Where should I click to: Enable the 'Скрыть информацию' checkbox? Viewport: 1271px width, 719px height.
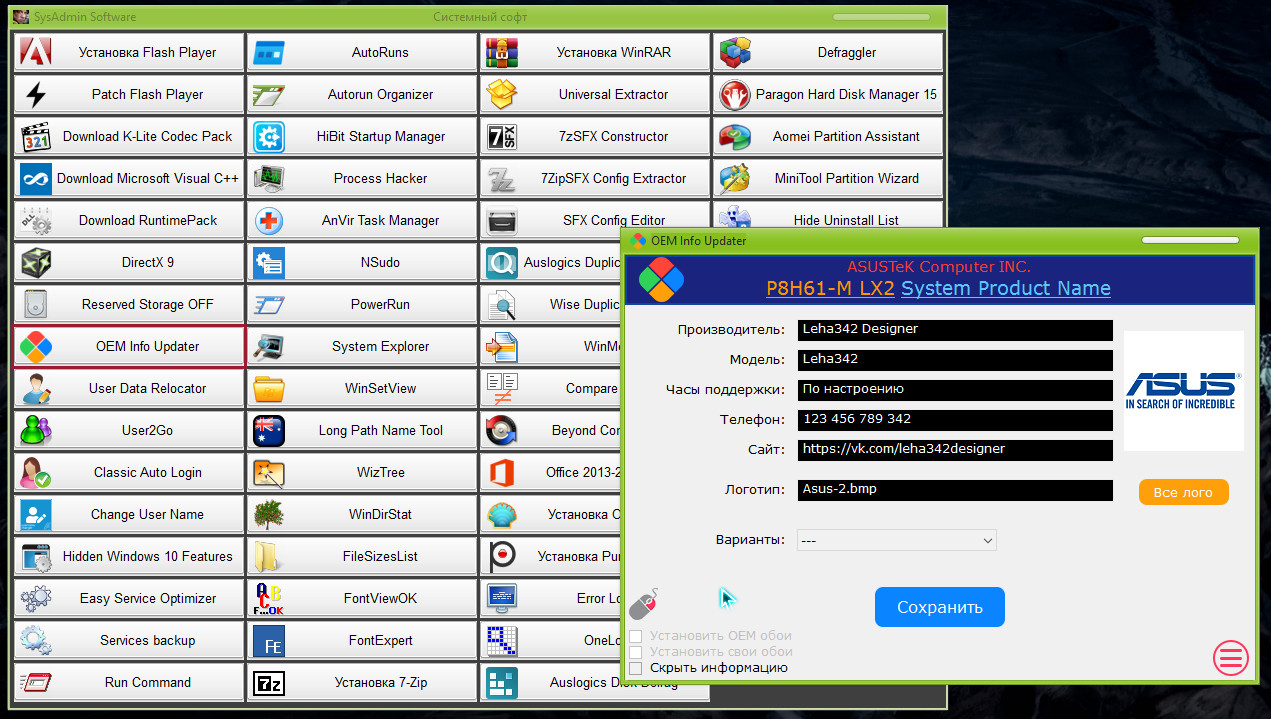(x=636, y=668)
